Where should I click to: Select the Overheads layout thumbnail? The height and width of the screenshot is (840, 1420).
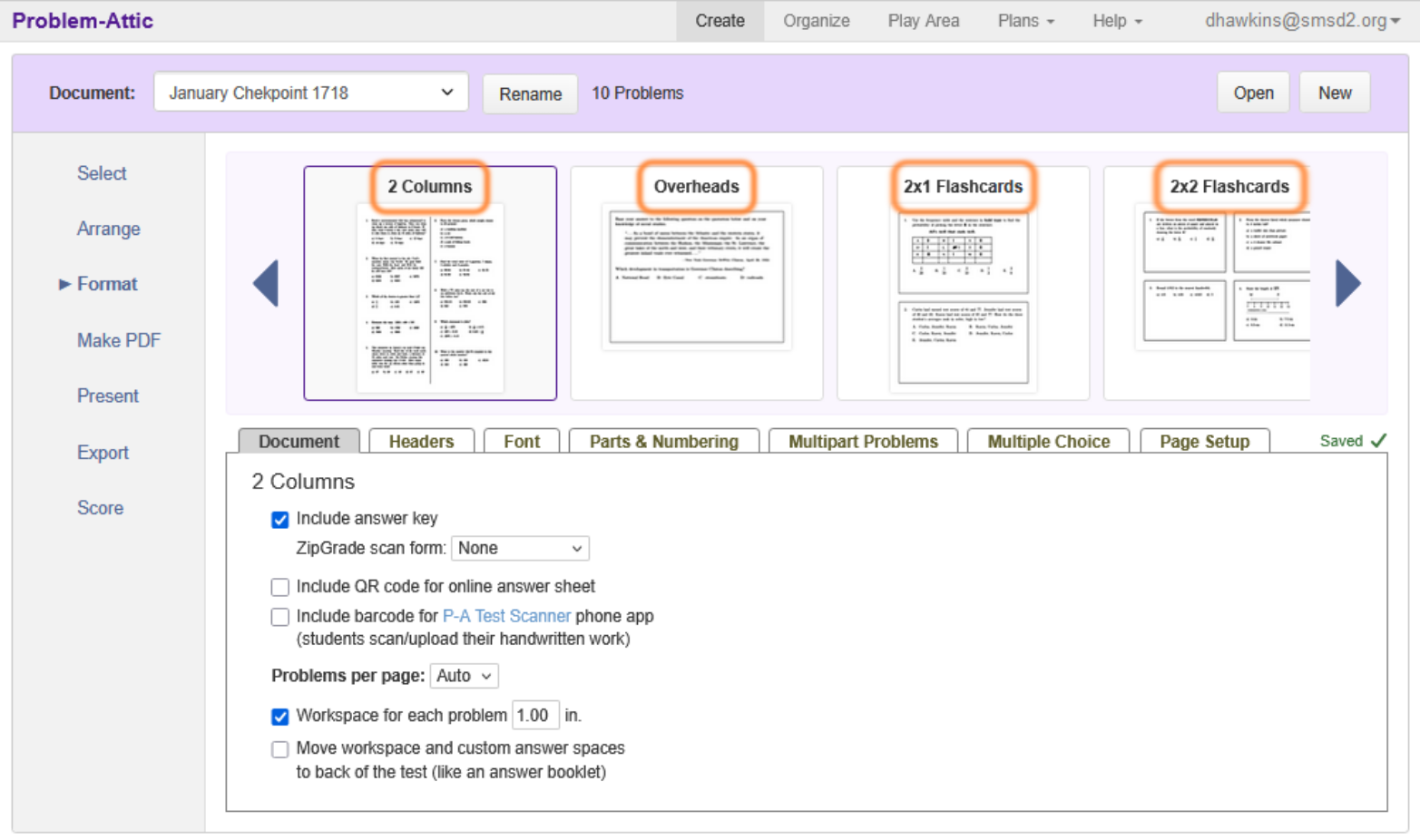click(696, 281)
